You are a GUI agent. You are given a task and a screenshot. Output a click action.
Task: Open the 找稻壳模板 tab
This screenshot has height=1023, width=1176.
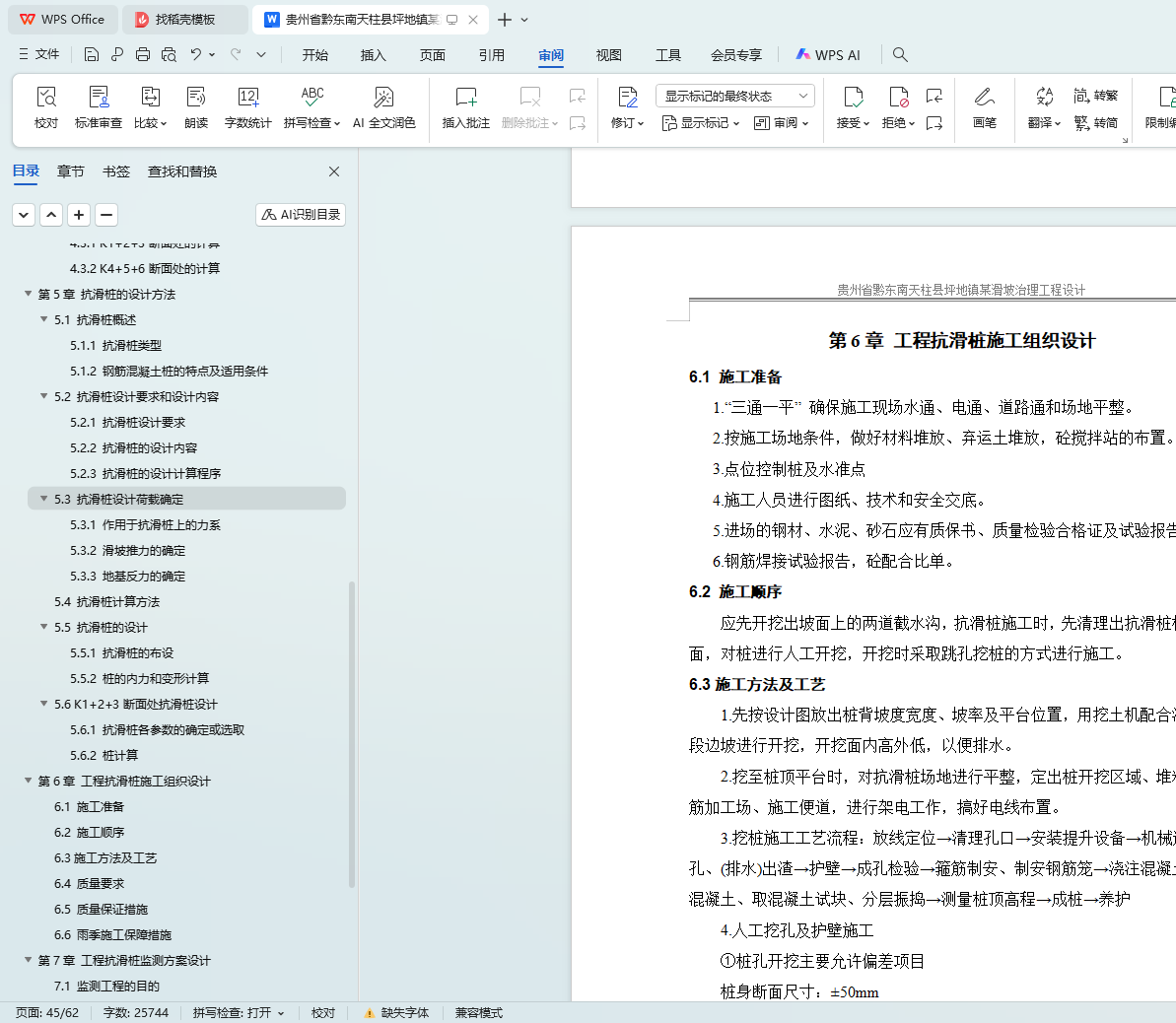tap(184, 20)
